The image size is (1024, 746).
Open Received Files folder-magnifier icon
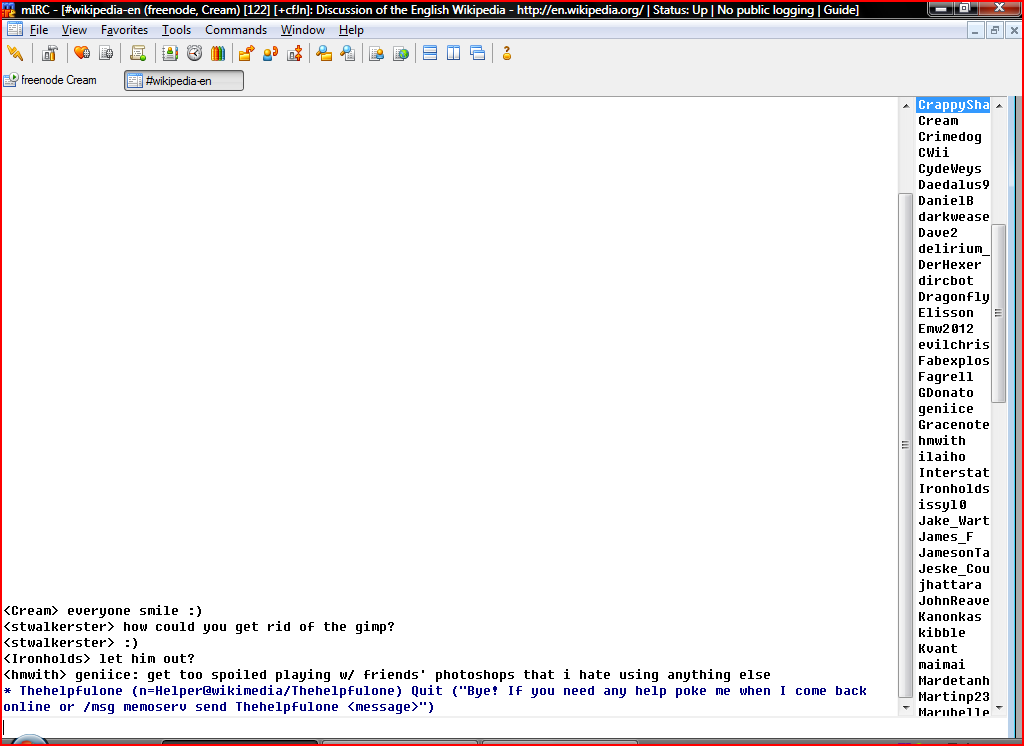[324, 54]
